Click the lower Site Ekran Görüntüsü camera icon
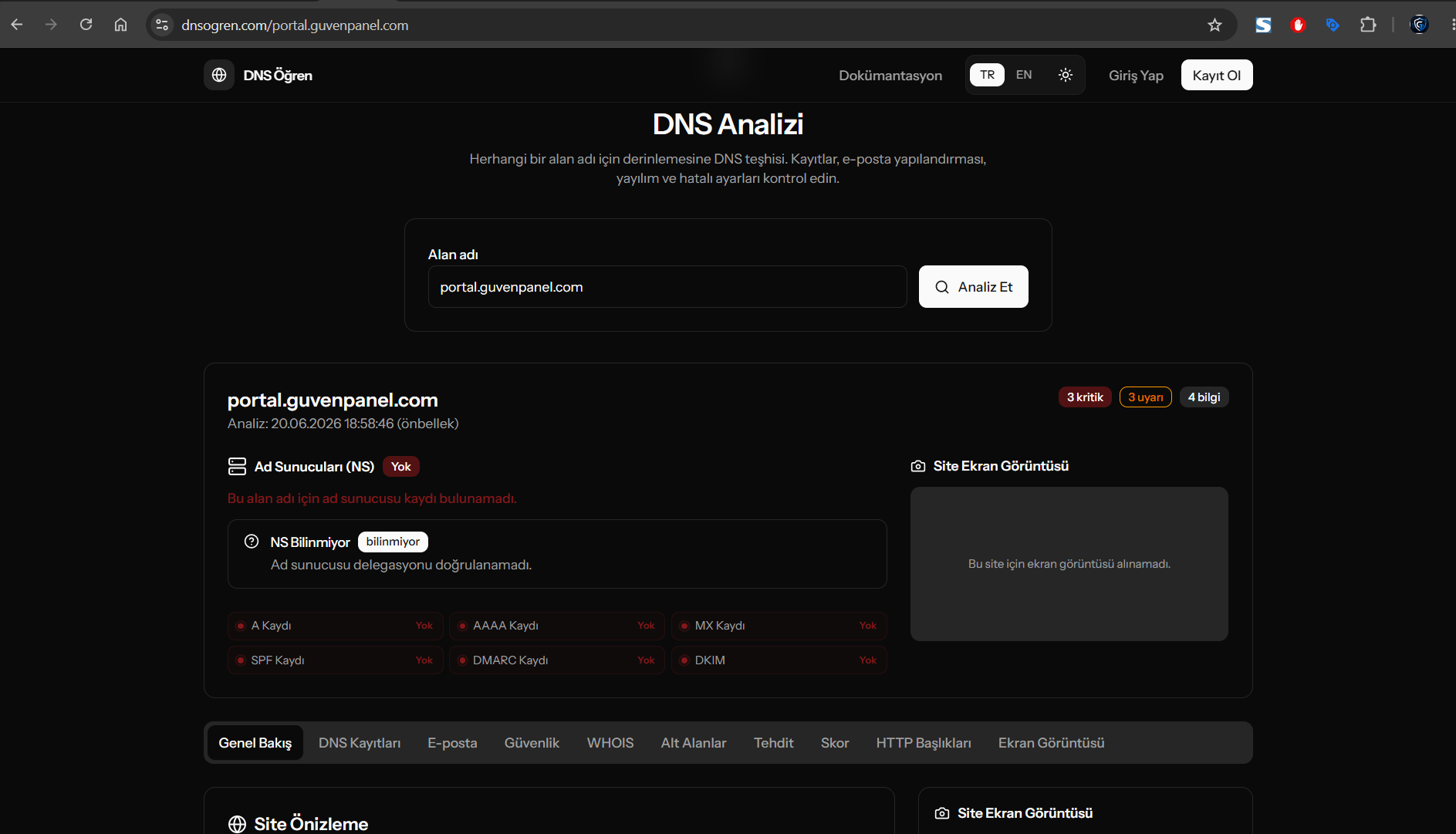 (942, 813)
